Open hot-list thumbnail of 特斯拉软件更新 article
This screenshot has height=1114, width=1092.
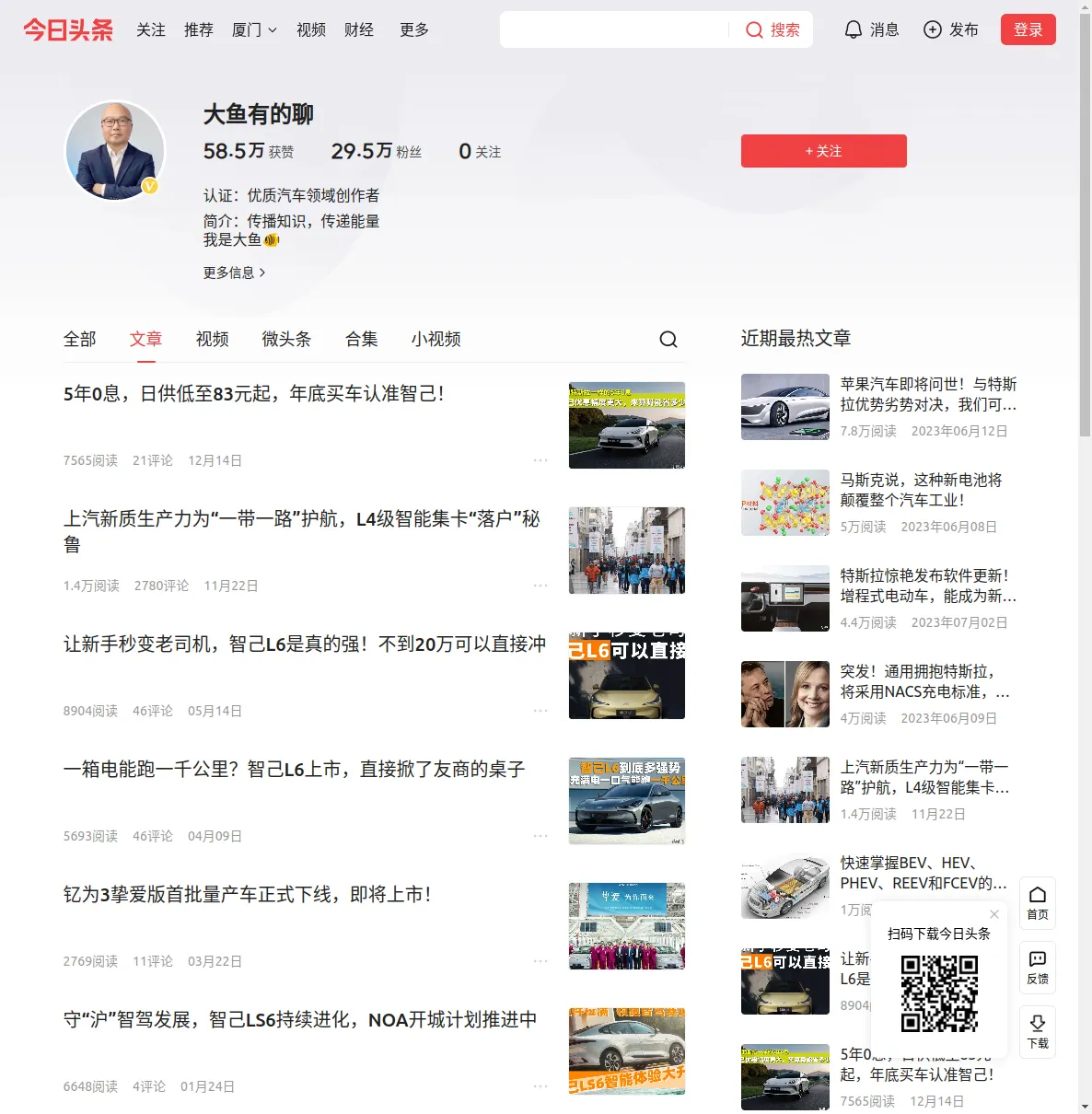click(x=785, y=598)
